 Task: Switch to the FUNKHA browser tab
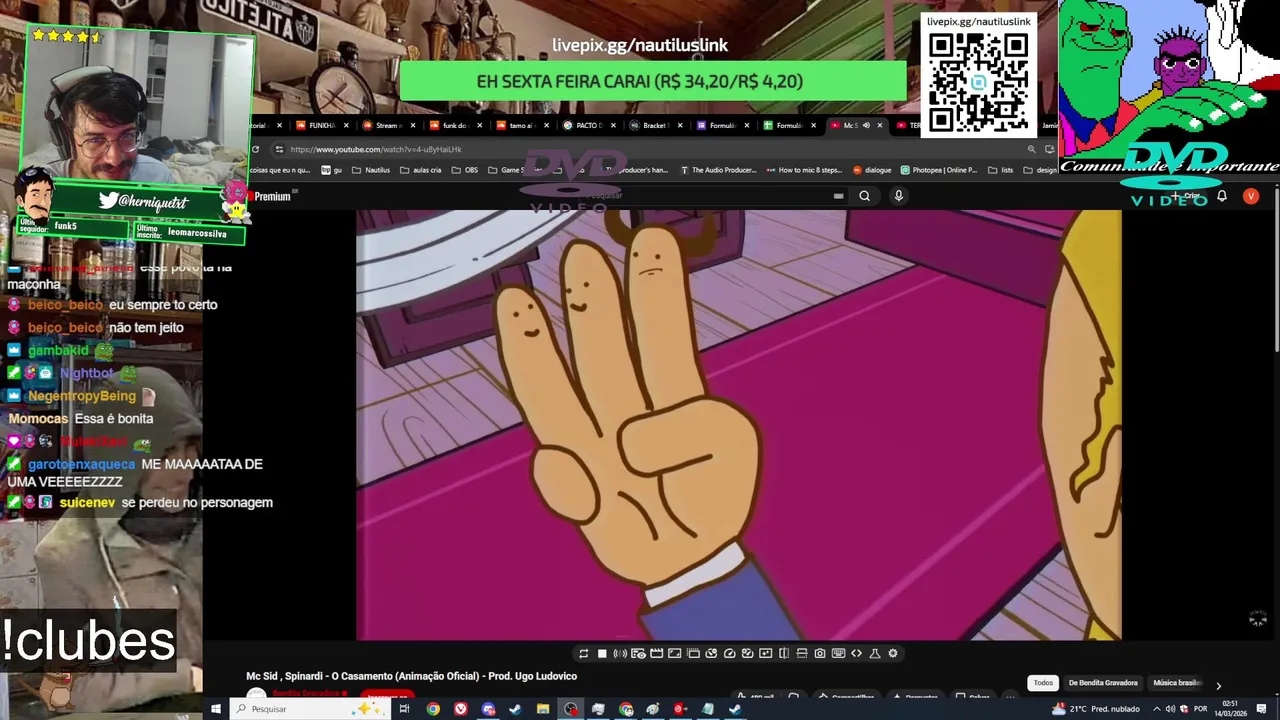[x=321, y=125]
